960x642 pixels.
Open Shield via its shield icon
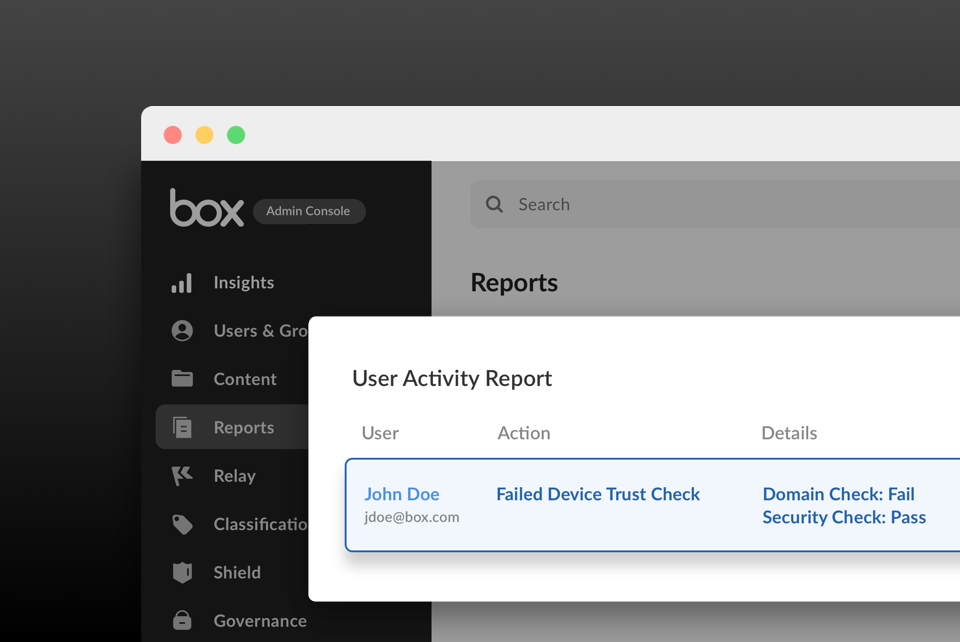click(x=183, y=572)
